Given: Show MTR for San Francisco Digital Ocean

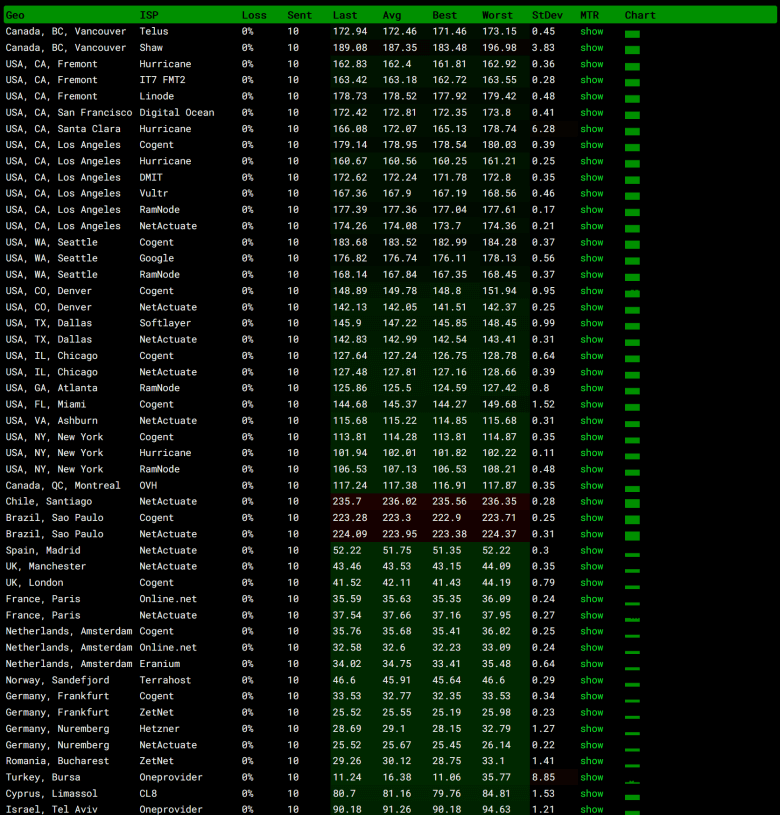Looking at the screenshot, I should click(x=591, y=112).
